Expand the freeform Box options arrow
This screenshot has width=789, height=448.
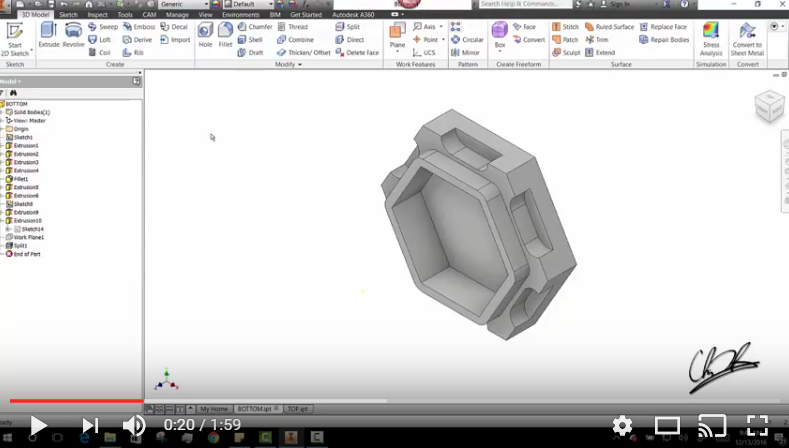pos(499,51)
